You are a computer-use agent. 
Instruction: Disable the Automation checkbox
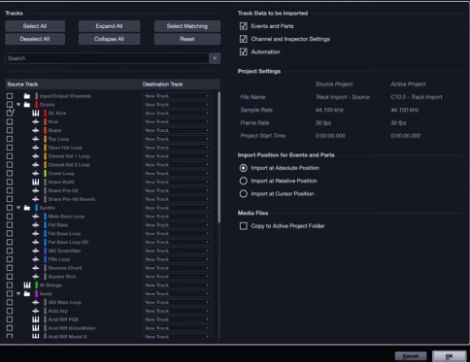click(x=244, y=52)
